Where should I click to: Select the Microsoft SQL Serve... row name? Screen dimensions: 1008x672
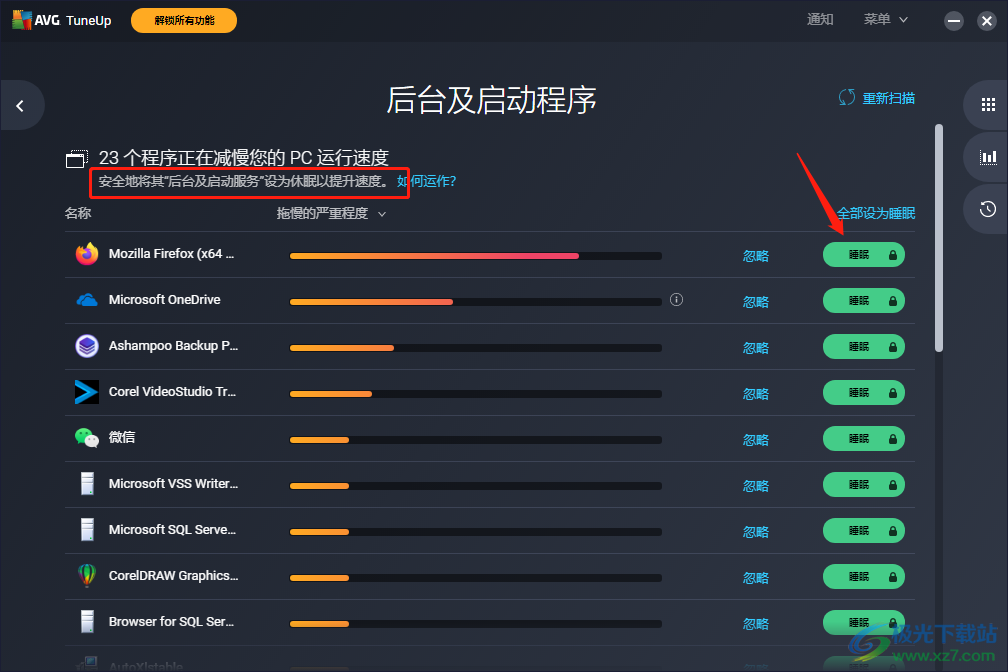tap(172, 530)
